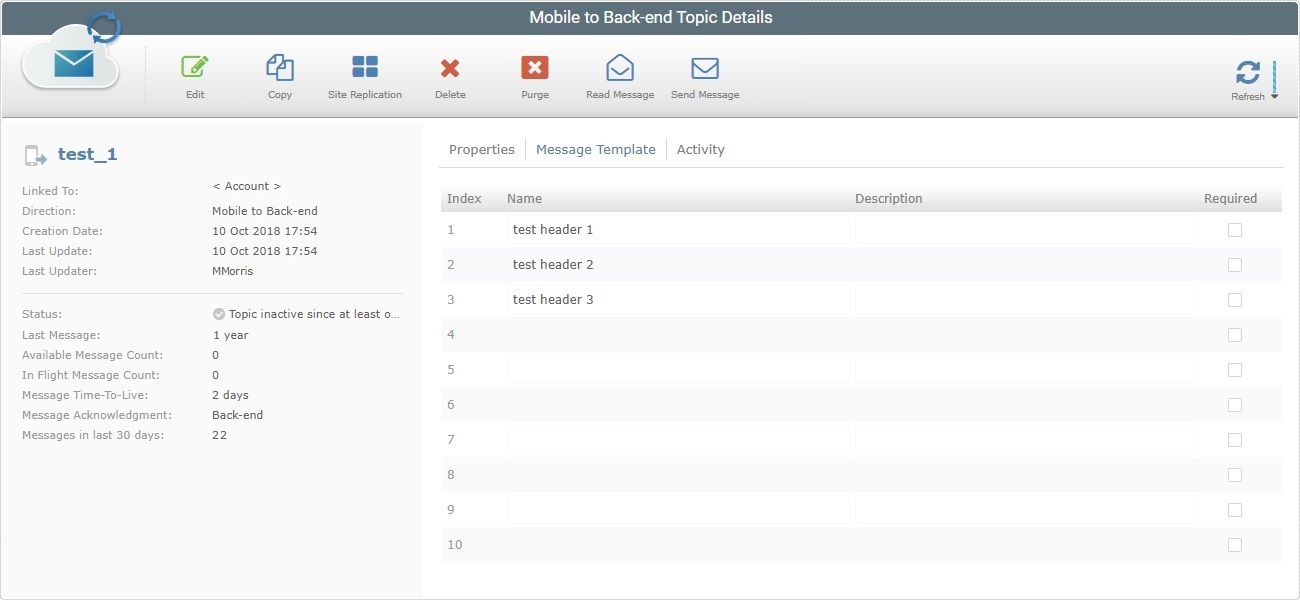Viewport: 1300px width, 600px height.
Task: Click the Refresh icon
Action: [1248, 72]
